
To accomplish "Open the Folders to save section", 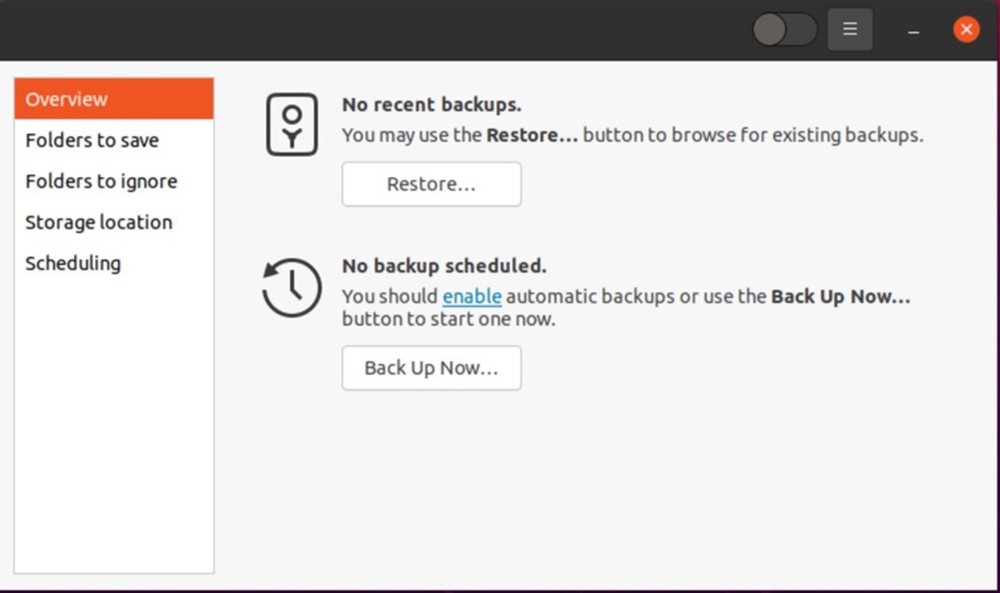I will 92,140.
